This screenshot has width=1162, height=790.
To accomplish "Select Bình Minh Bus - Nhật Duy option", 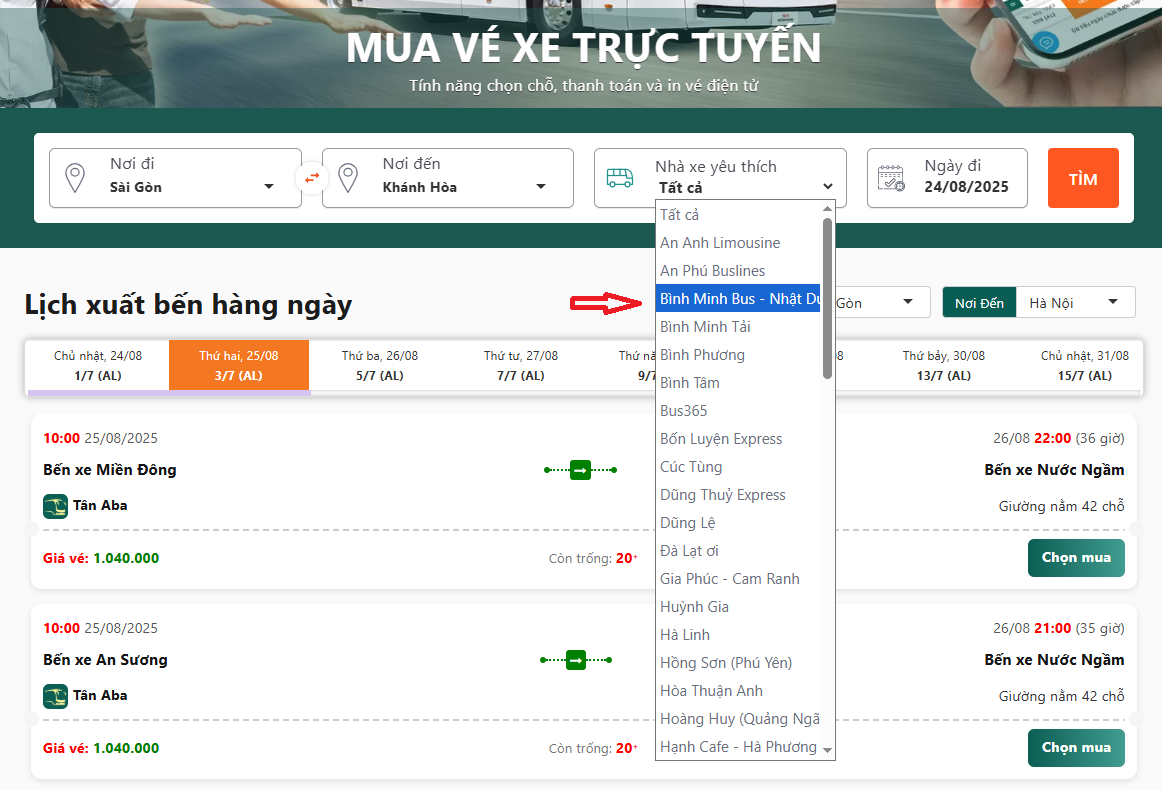I will click(x=738, y=298).
